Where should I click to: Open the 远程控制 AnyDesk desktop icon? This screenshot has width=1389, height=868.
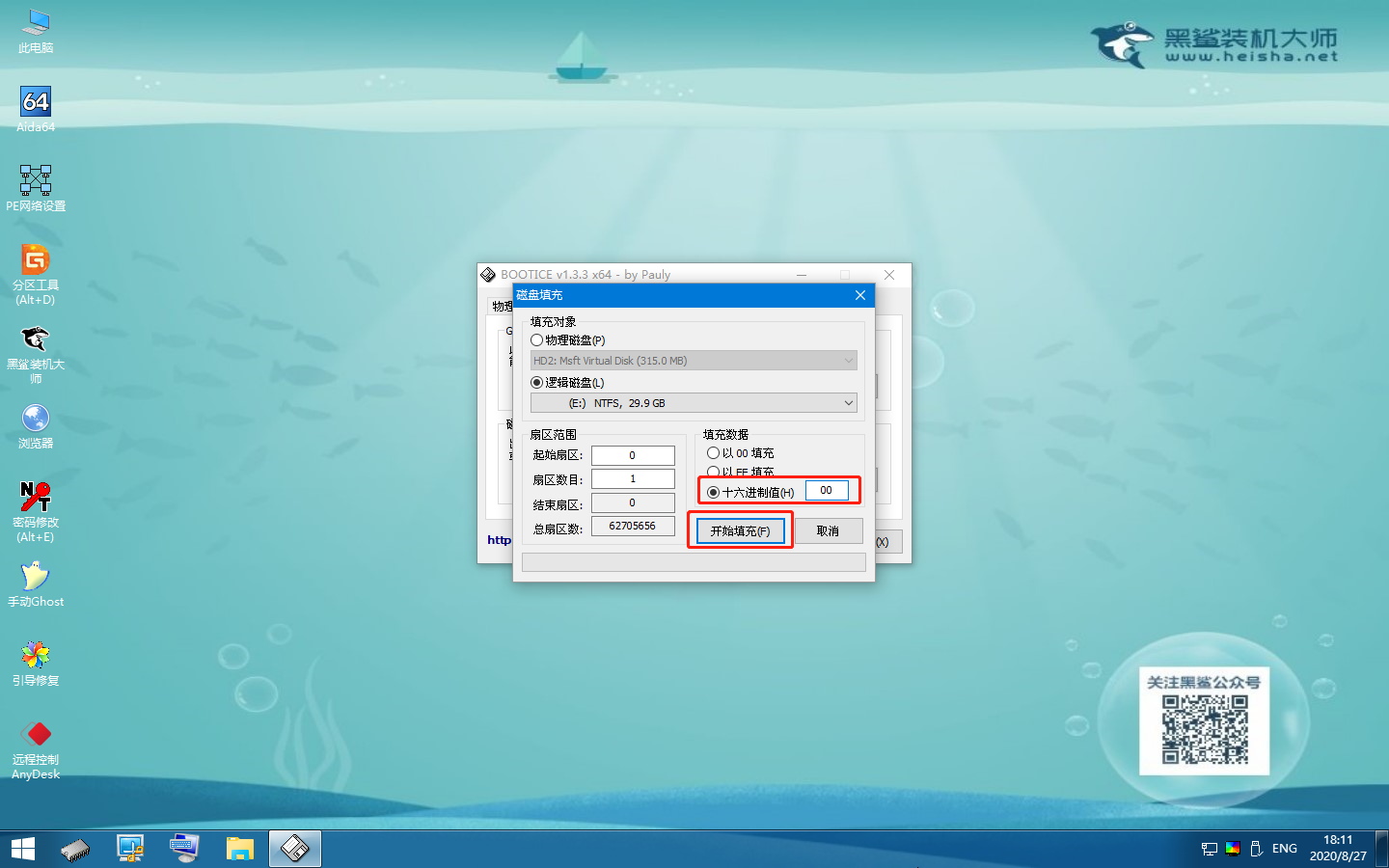tap(36, 749)
